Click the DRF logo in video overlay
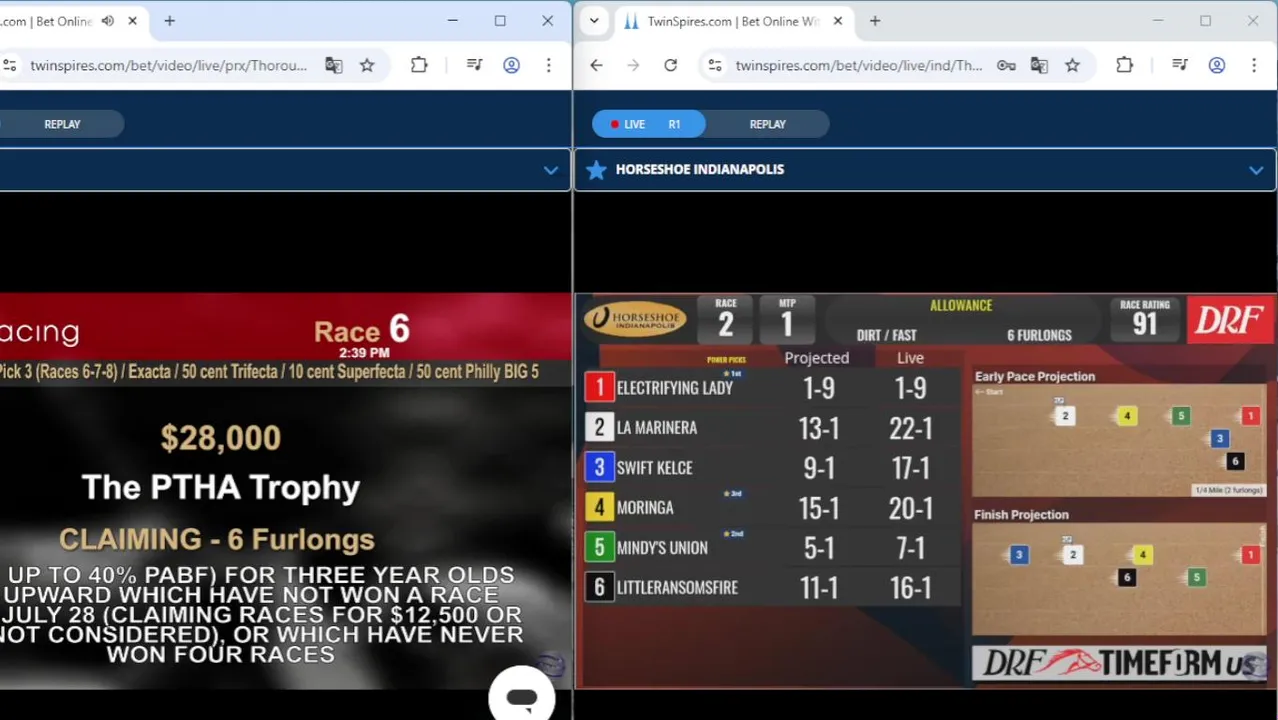Image resolution: width=1278 pixels, height=720 pixels. (x=1229, y=320)
